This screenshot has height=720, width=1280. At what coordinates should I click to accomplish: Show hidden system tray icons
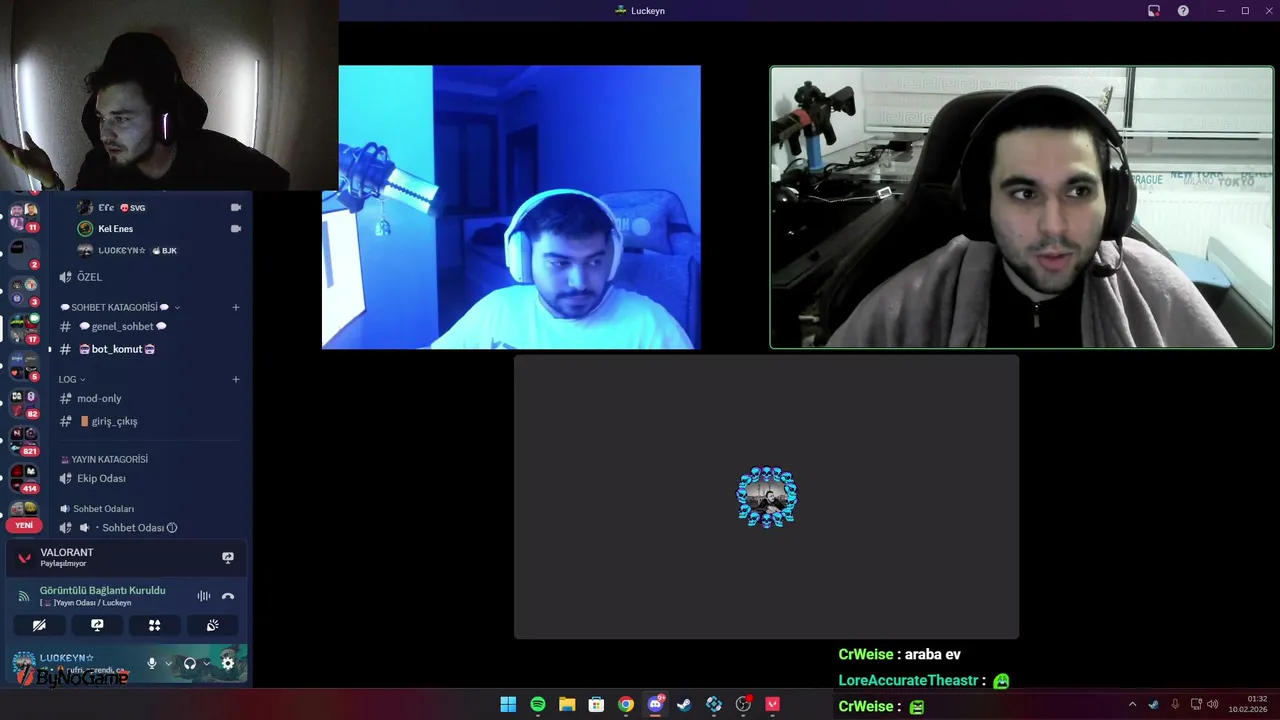pyautogui.click(x=1132, y=704)
